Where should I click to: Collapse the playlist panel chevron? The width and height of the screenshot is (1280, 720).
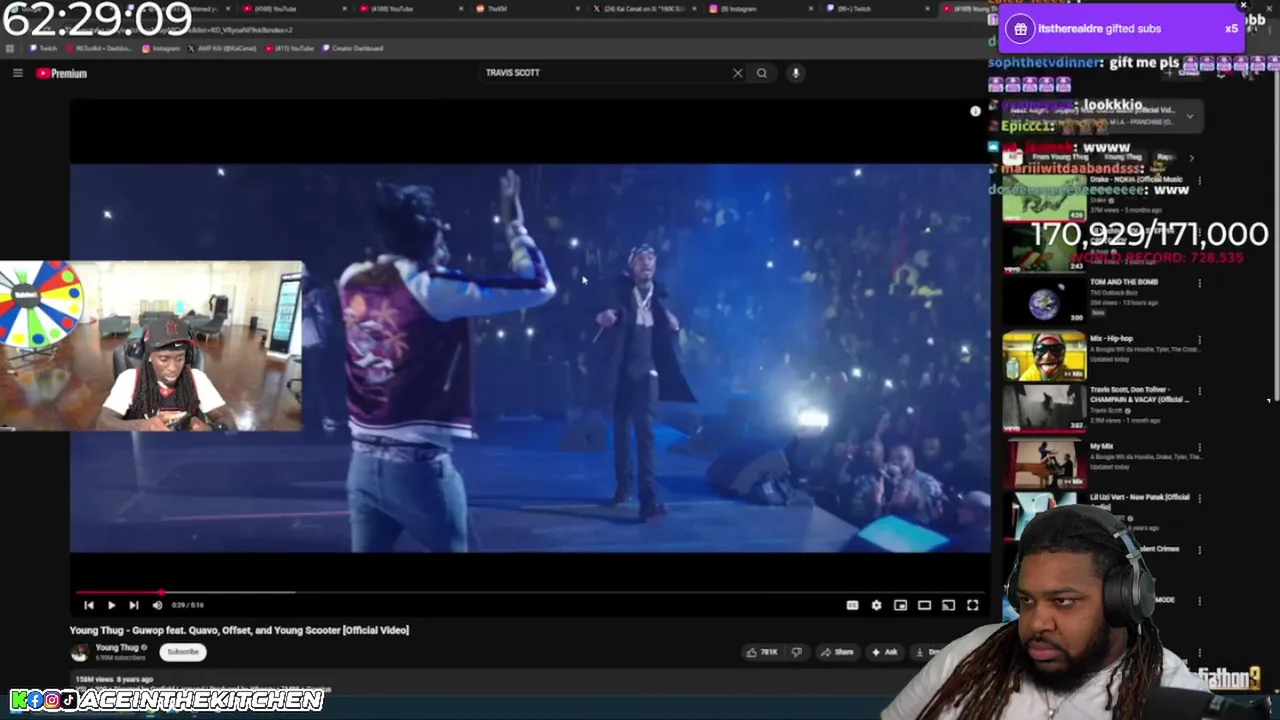coord(1190,116)
